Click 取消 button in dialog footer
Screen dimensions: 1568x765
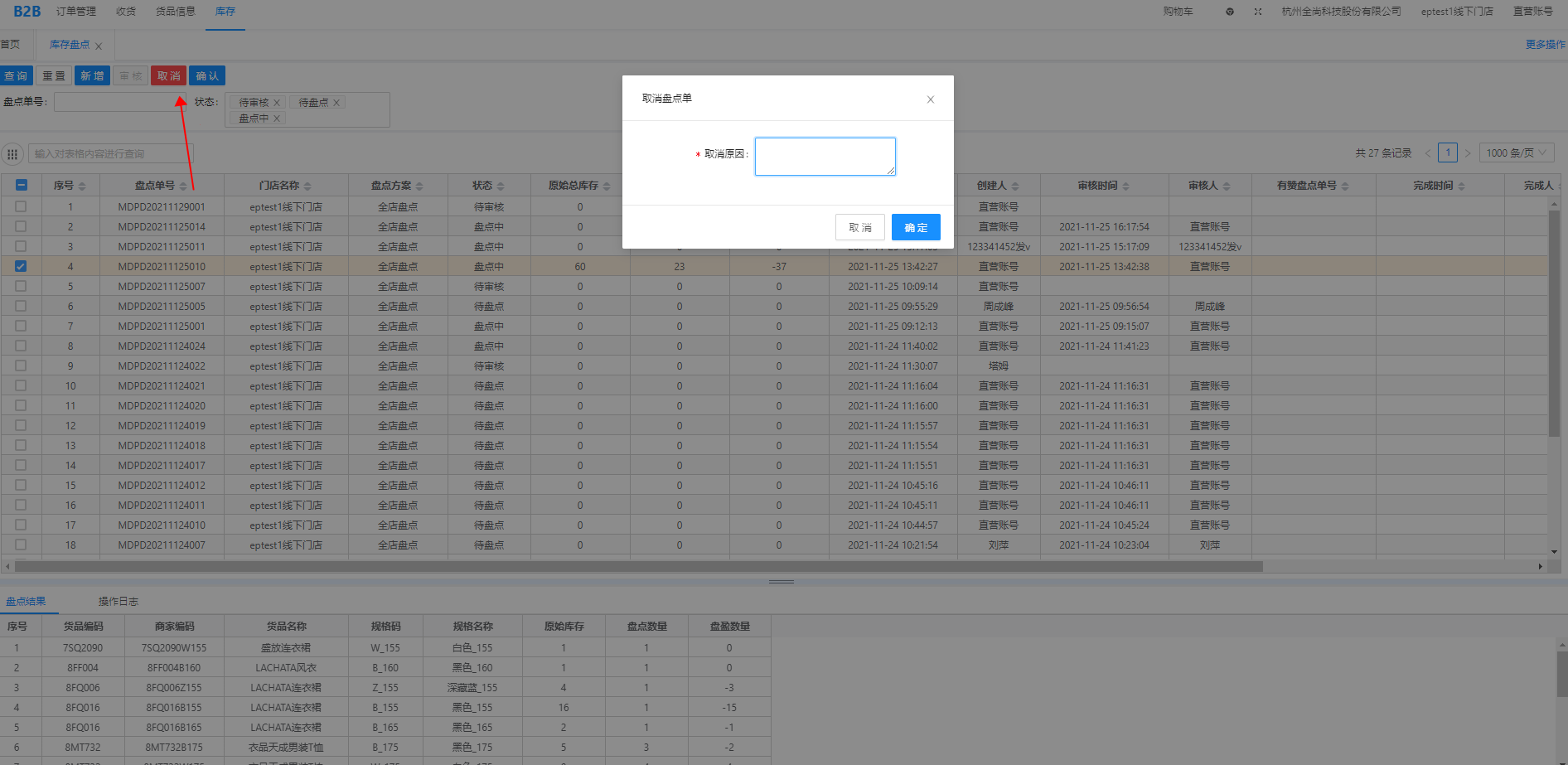click(859, 227)
